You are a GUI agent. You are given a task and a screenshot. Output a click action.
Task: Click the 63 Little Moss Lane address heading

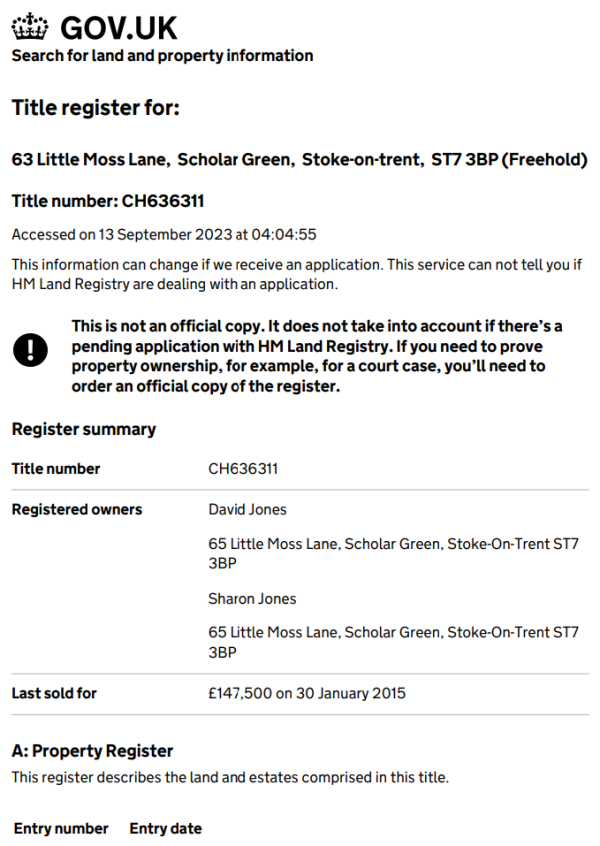point(299,160)
